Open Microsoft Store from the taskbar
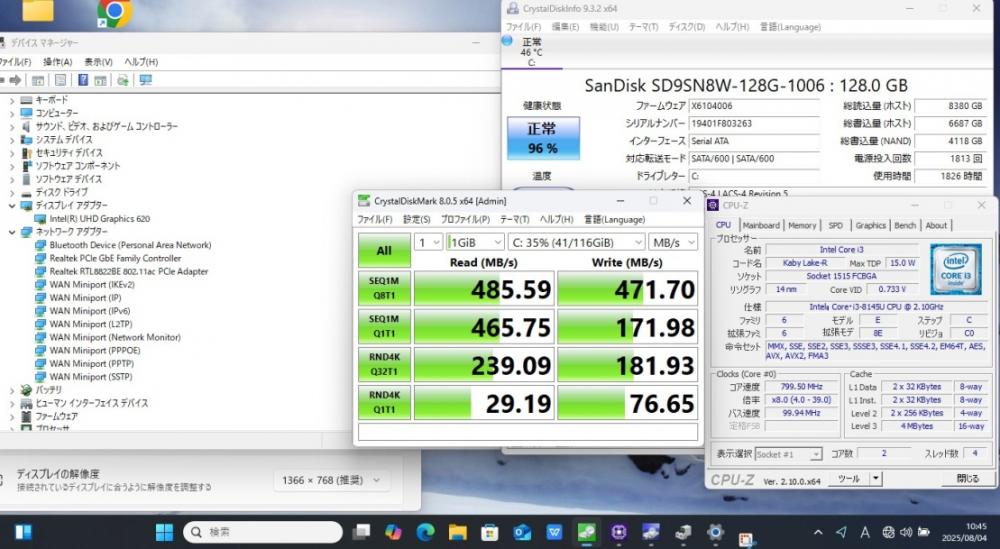The height and width of the screenshot is (549, 1000). tap(489, 532)
